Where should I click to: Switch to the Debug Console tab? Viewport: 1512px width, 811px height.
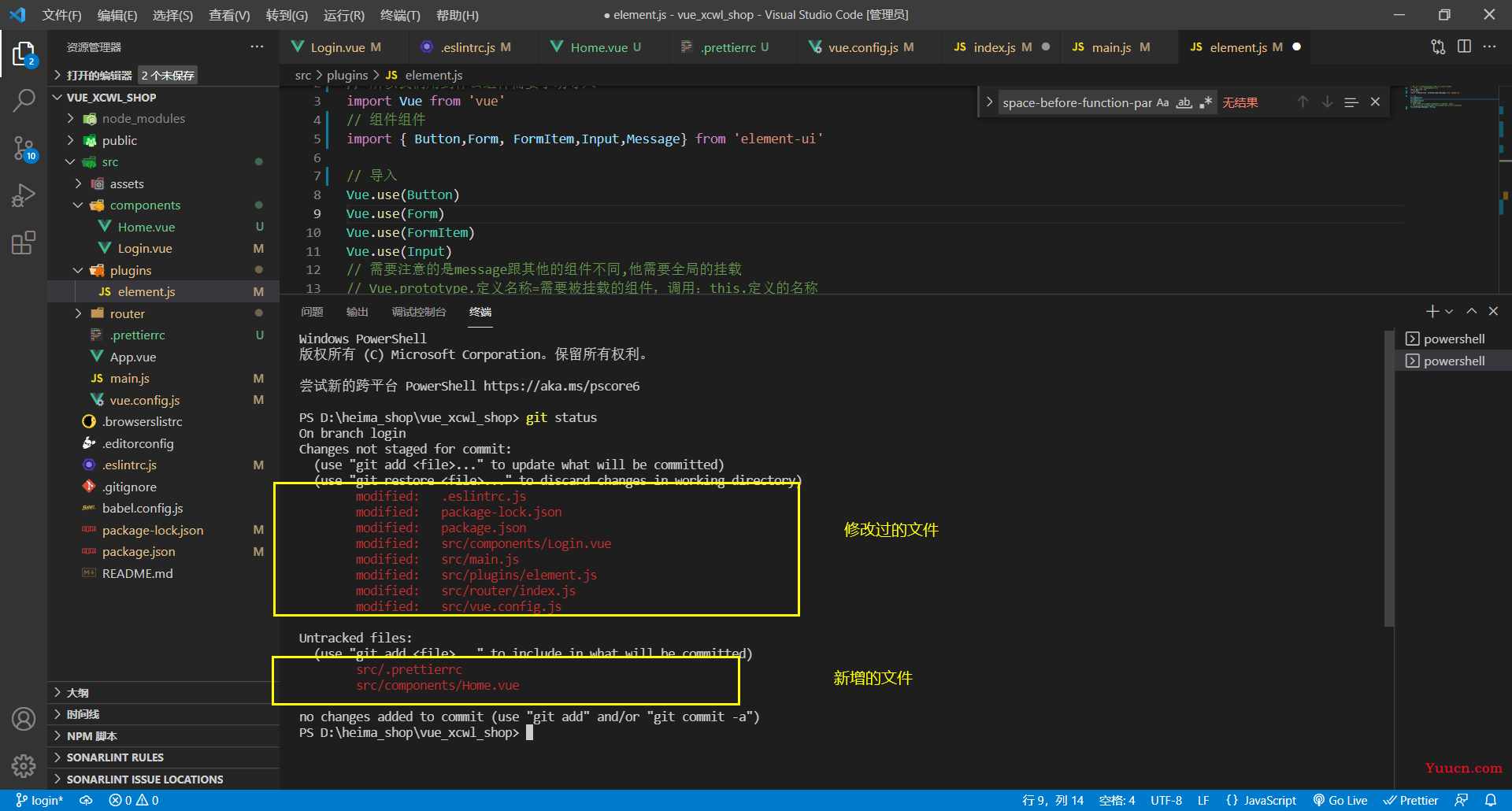click(419, 312)
